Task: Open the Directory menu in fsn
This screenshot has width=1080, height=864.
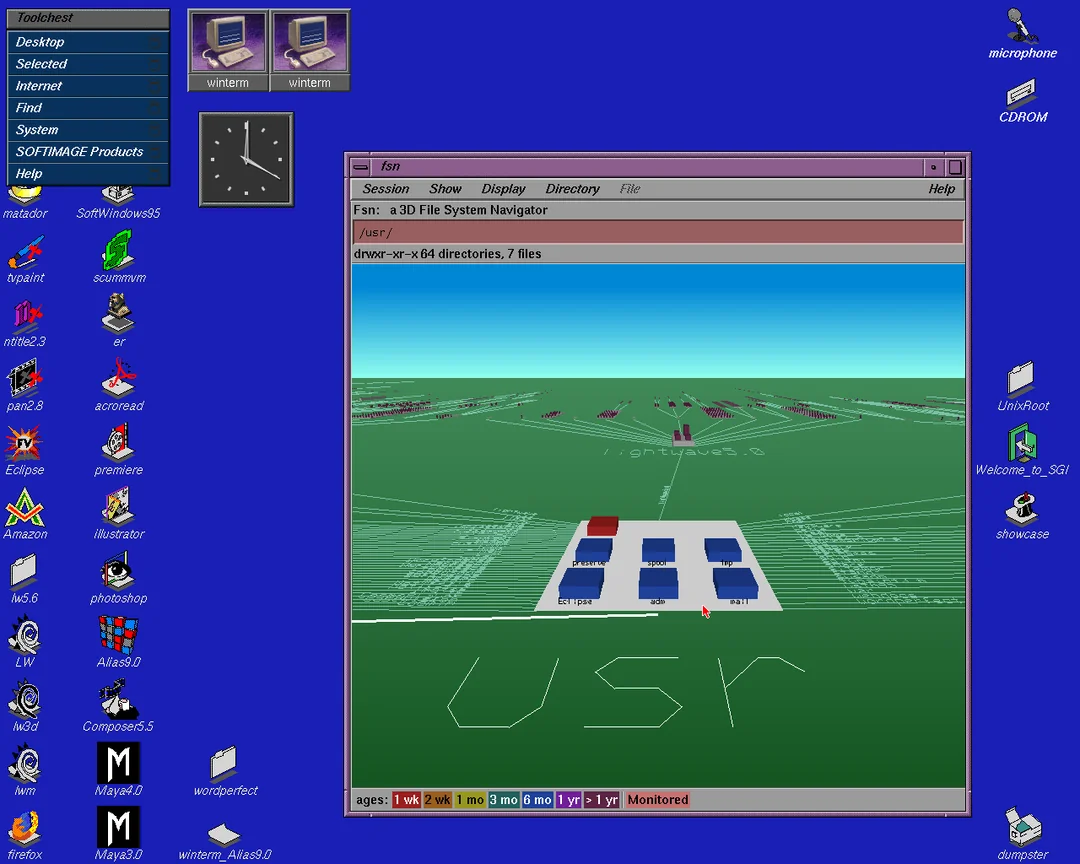Action: (x=572, y=189)
